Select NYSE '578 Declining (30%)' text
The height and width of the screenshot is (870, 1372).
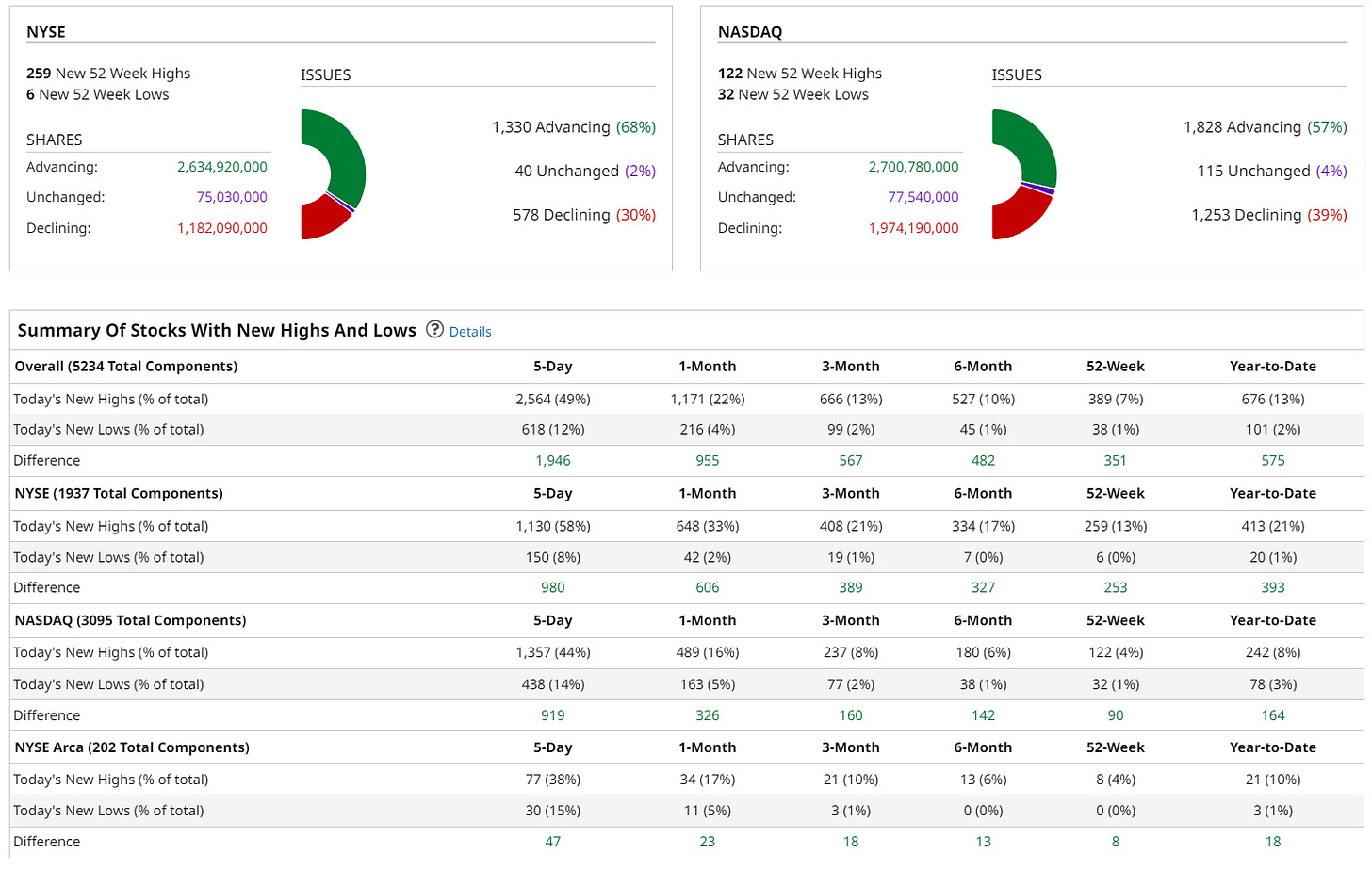click(584, 215)
